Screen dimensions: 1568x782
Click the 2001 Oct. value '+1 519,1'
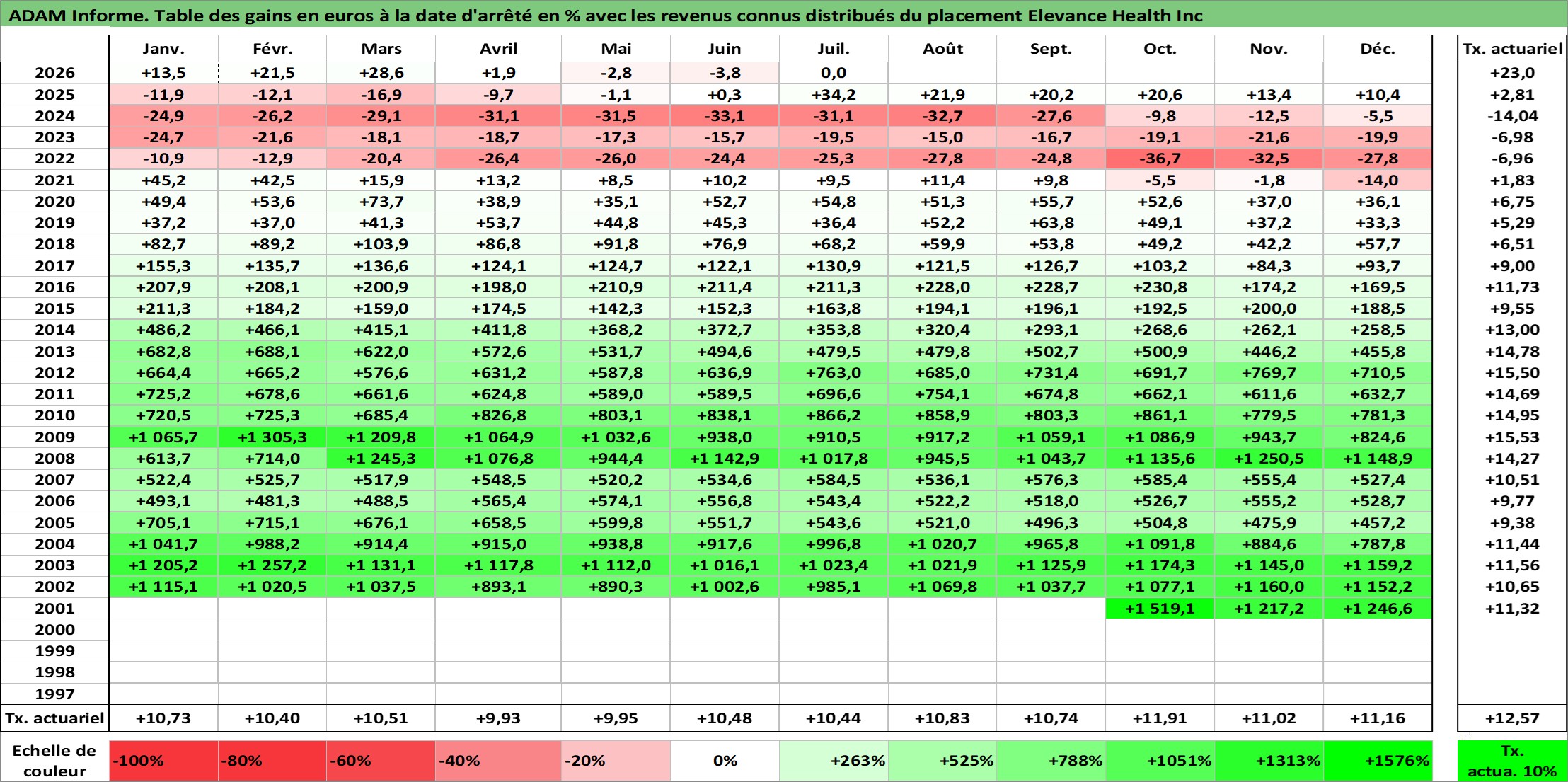(1160, 609)
